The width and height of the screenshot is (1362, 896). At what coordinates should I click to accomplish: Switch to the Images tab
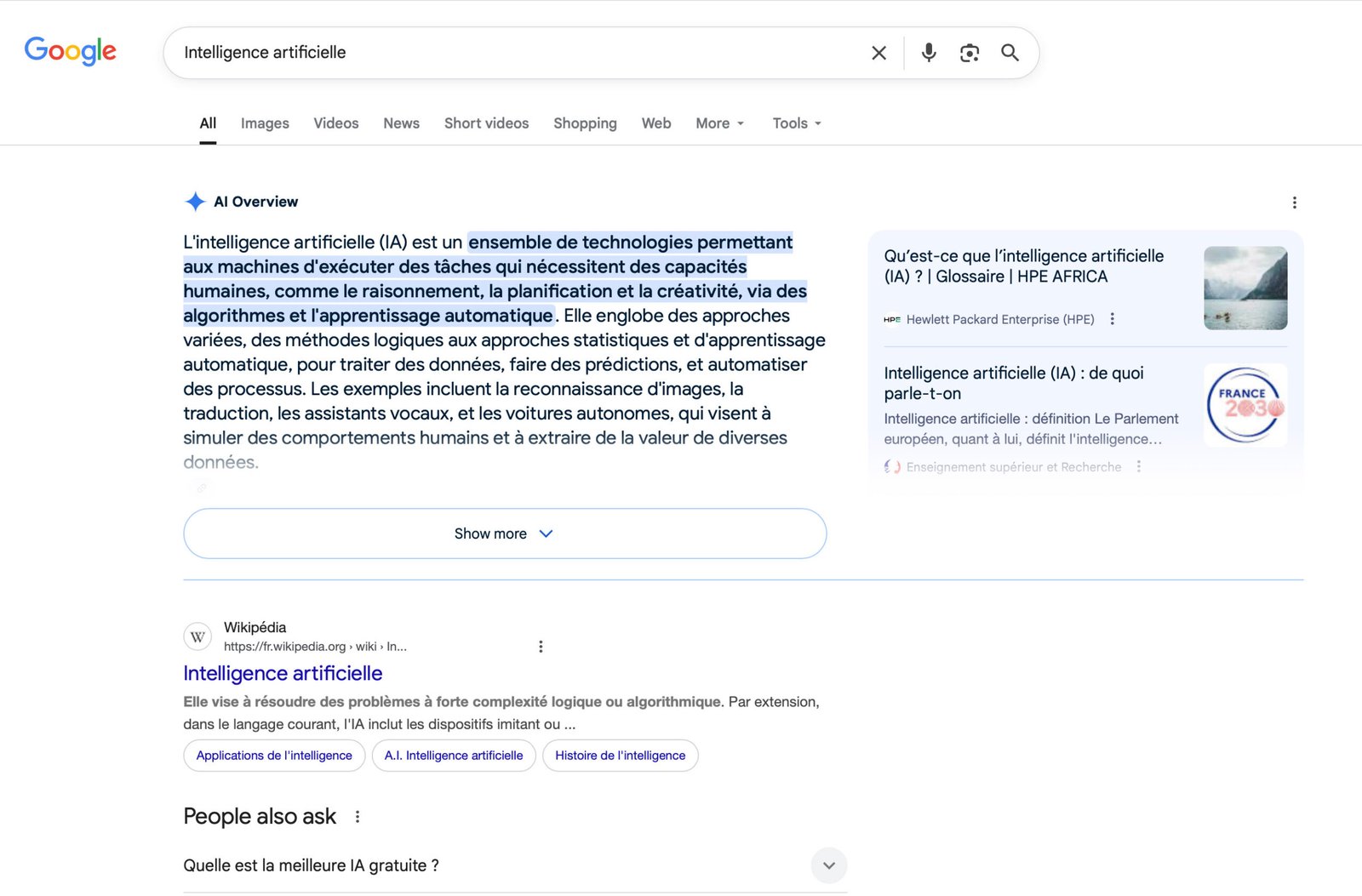coord(265,123)
